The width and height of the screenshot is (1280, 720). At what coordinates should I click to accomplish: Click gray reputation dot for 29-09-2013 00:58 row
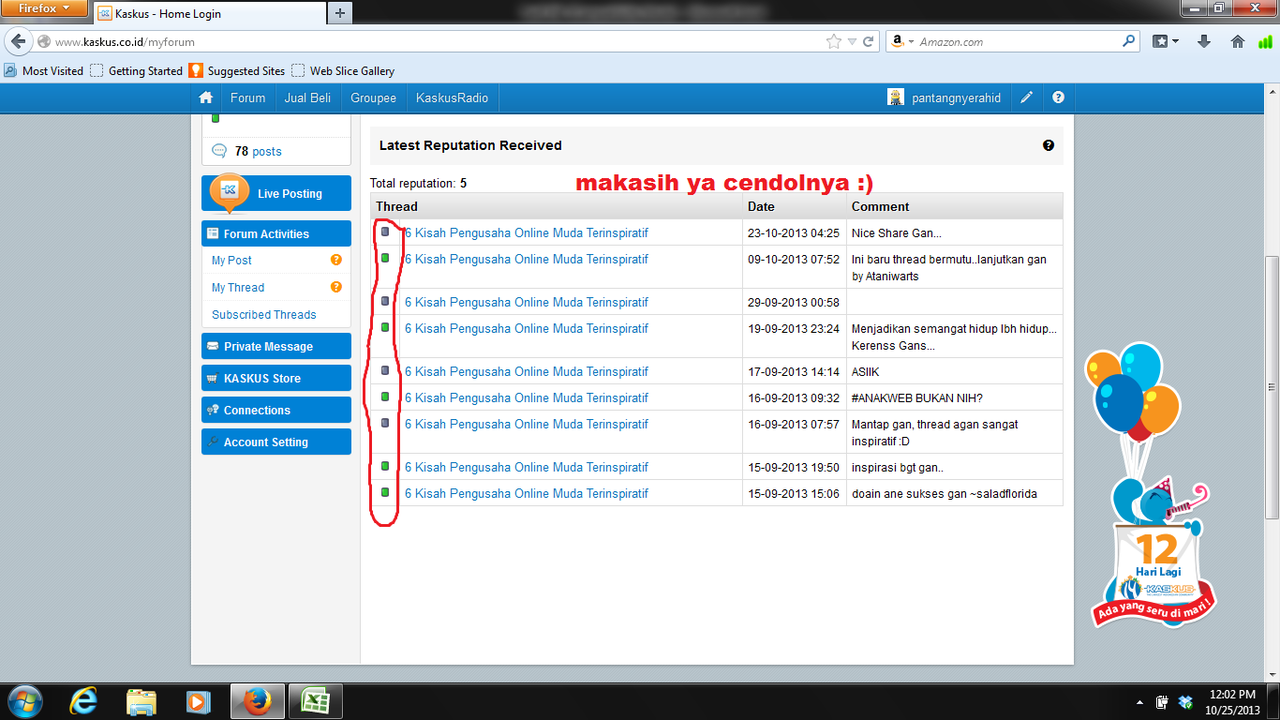tap(385, 301)
